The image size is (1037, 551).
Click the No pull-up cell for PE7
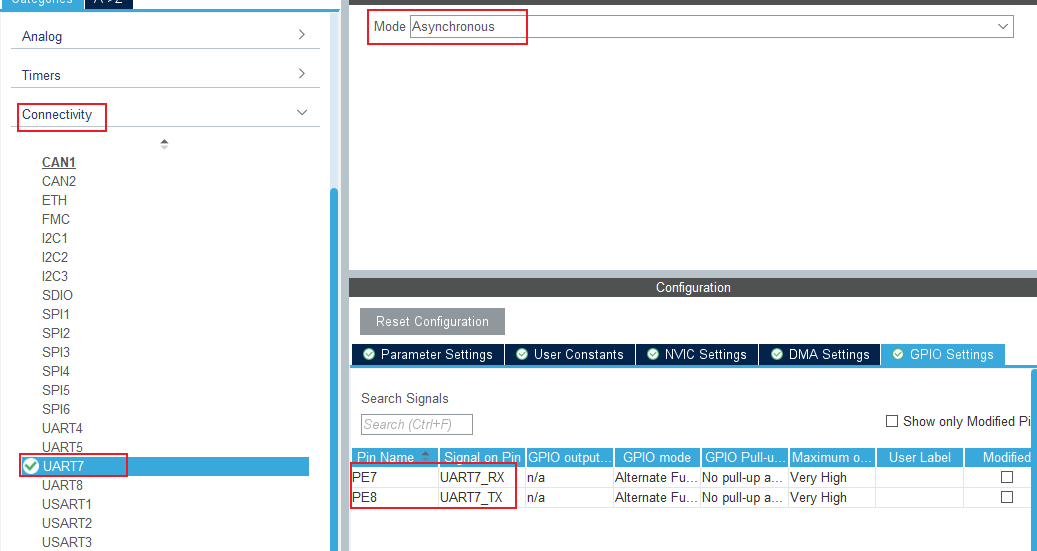(x=744, y=478)
